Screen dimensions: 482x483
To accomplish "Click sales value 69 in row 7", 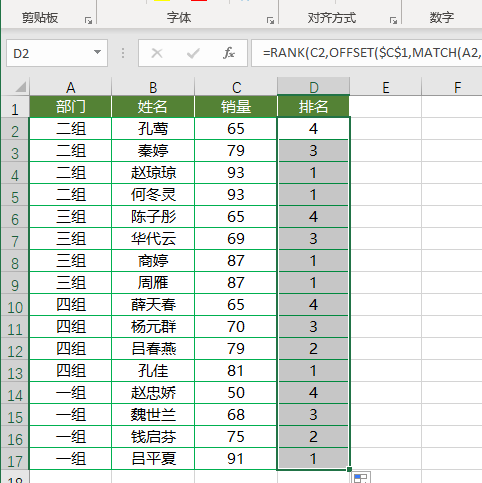I will pos(236,239).
